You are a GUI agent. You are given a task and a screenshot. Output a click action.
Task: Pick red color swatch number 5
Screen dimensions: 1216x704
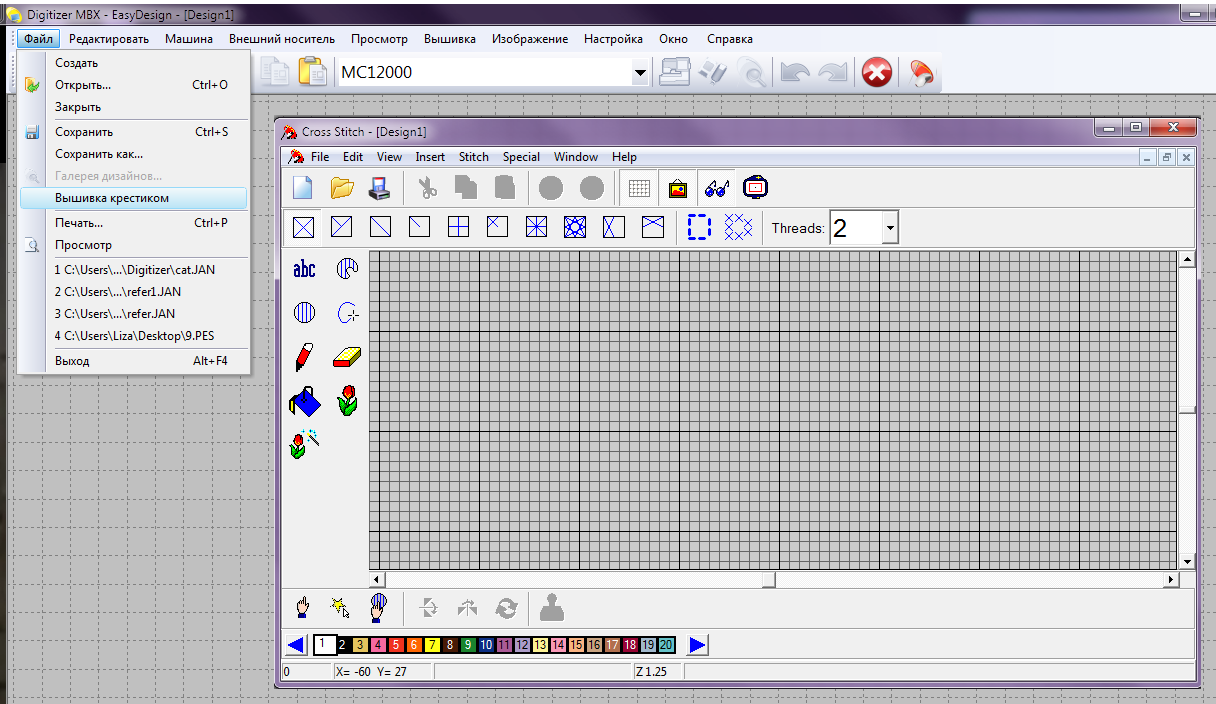coord(396,645)
